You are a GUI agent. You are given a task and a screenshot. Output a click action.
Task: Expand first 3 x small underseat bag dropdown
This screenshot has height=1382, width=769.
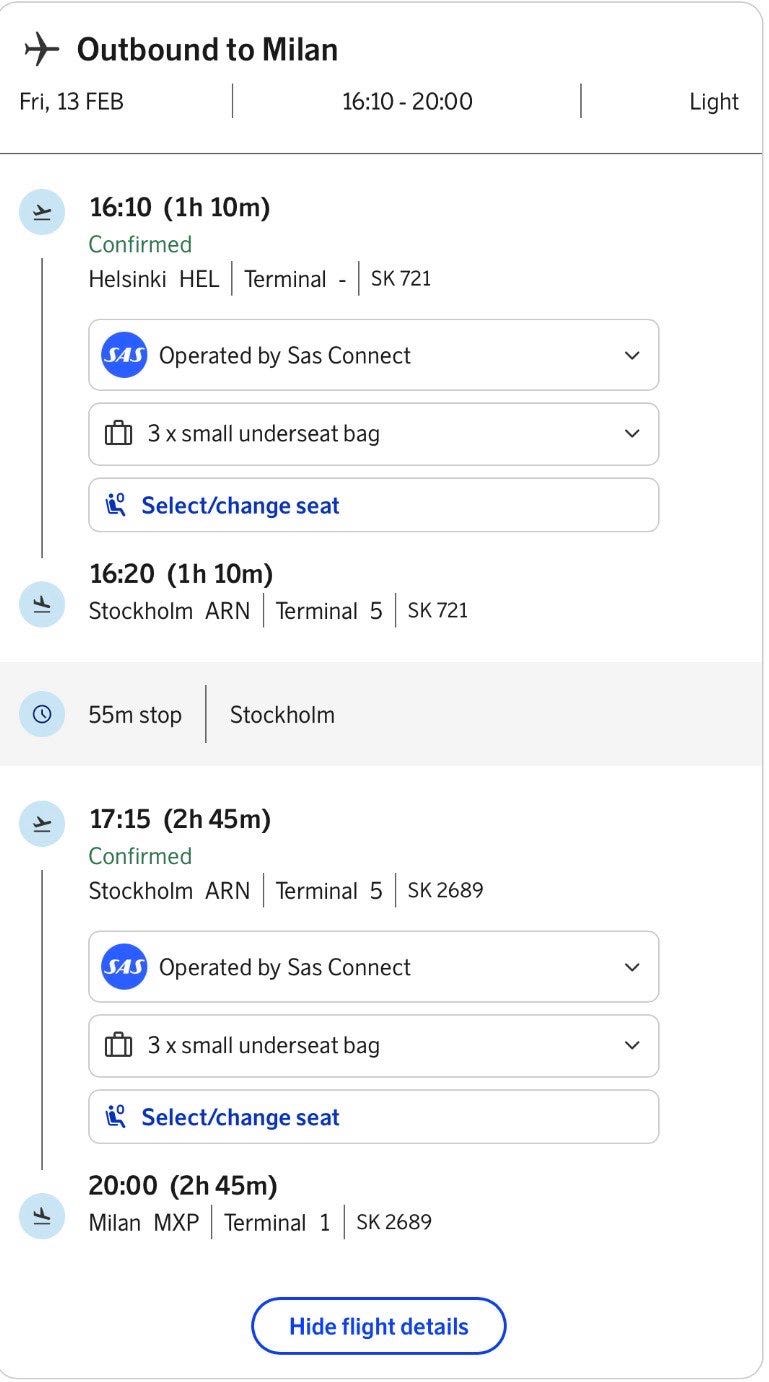point(631,434)
